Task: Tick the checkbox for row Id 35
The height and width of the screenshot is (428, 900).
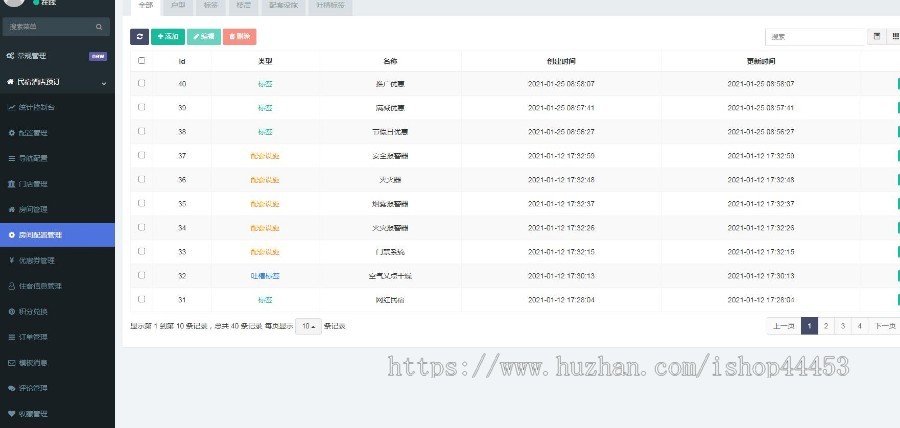Action: click(x=142, y=203)
